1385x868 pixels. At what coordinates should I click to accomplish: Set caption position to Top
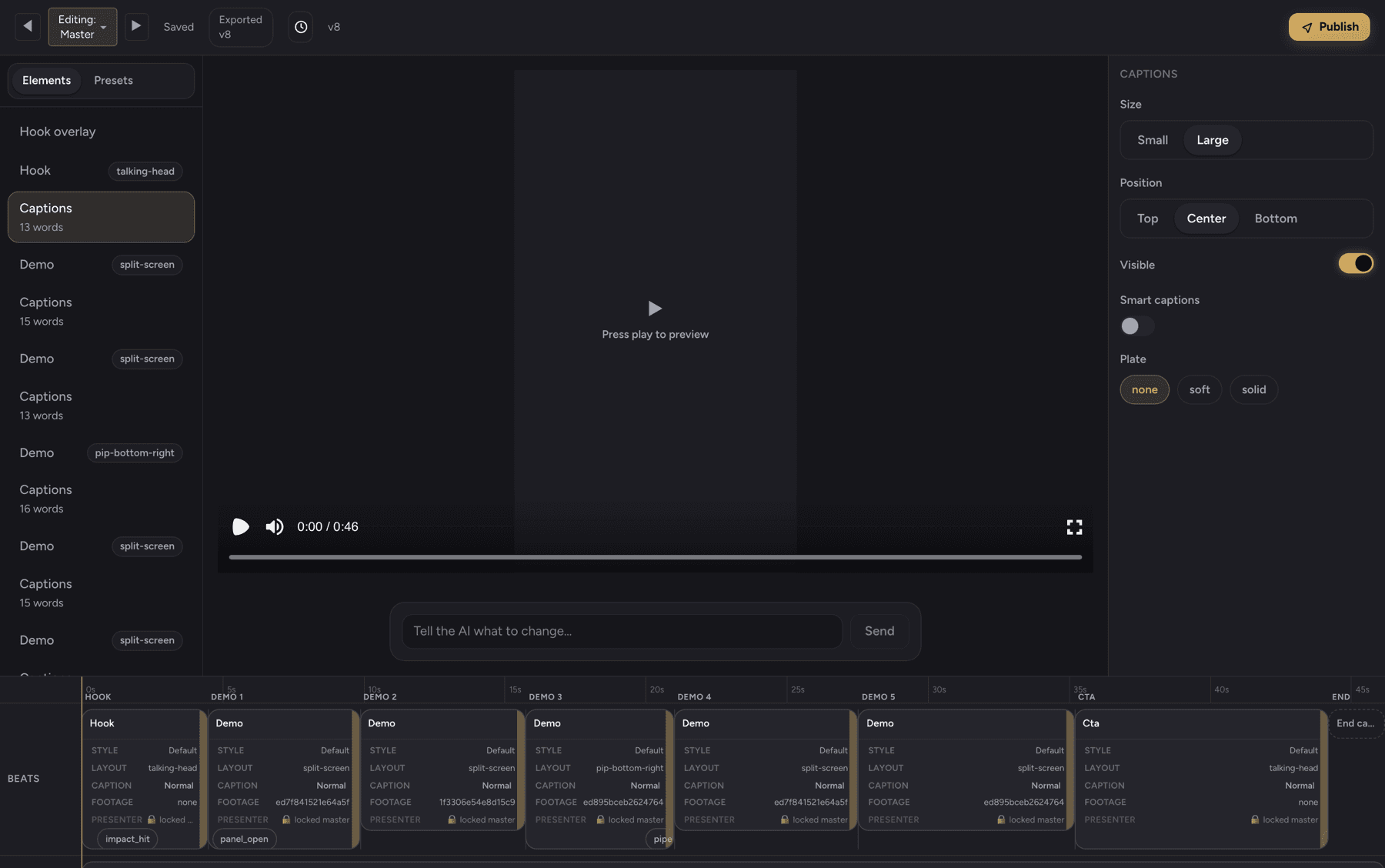point(1147,219)
